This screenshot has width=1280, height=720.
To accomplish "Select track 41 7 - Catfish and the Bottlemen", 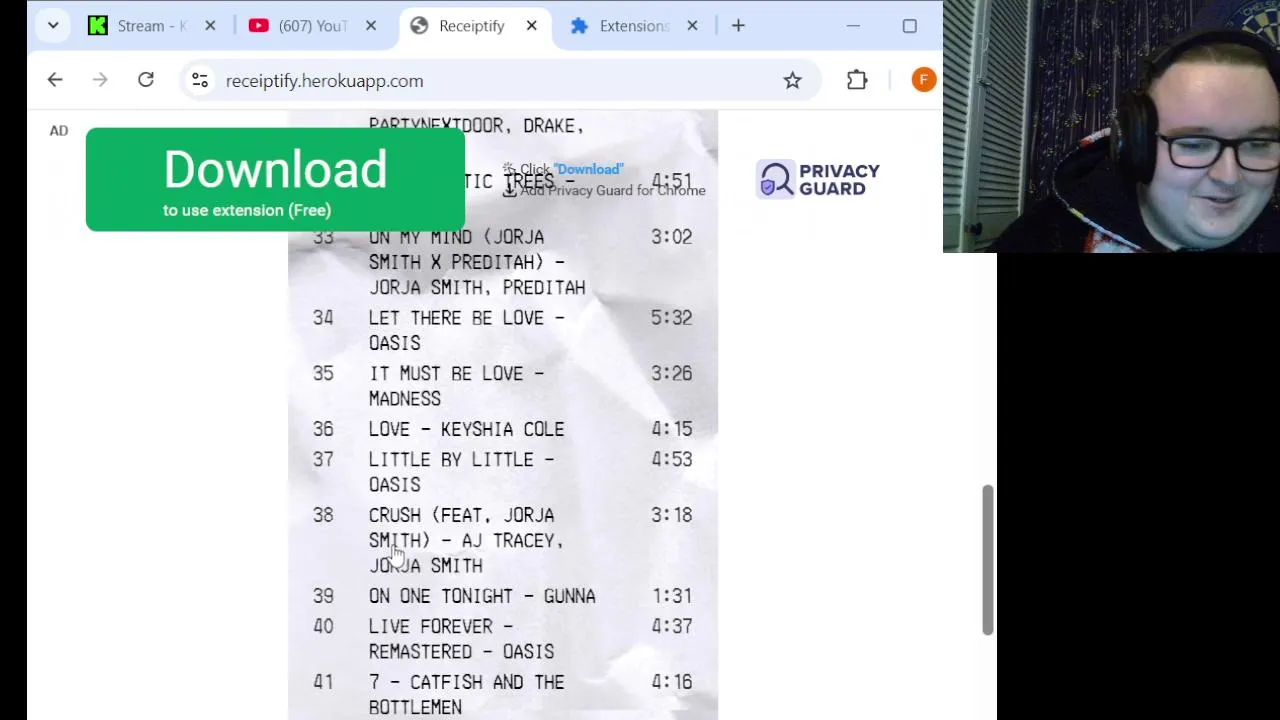I will click(x=466, y=694).
